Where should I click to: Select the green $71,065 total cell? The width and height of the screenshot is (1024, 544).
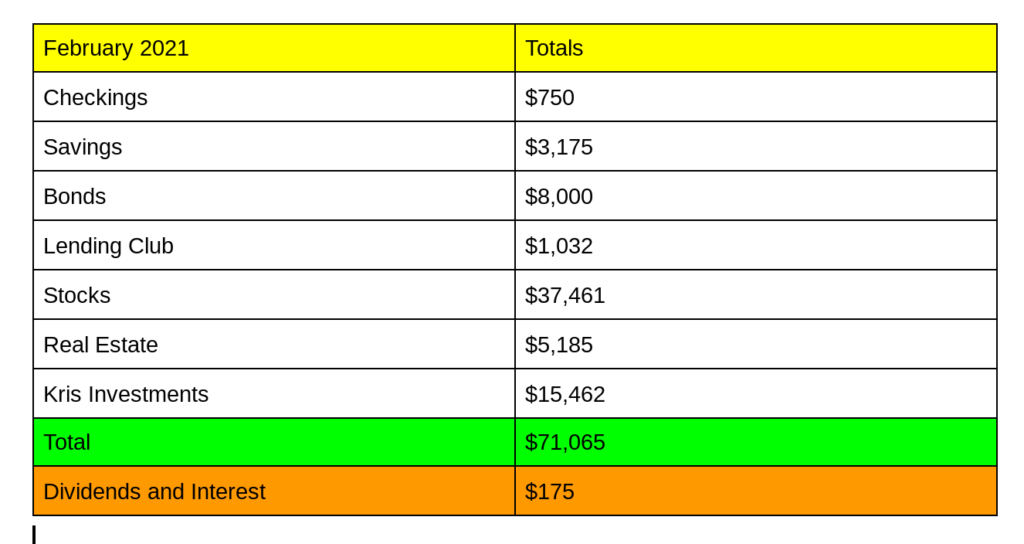(565, 442)
